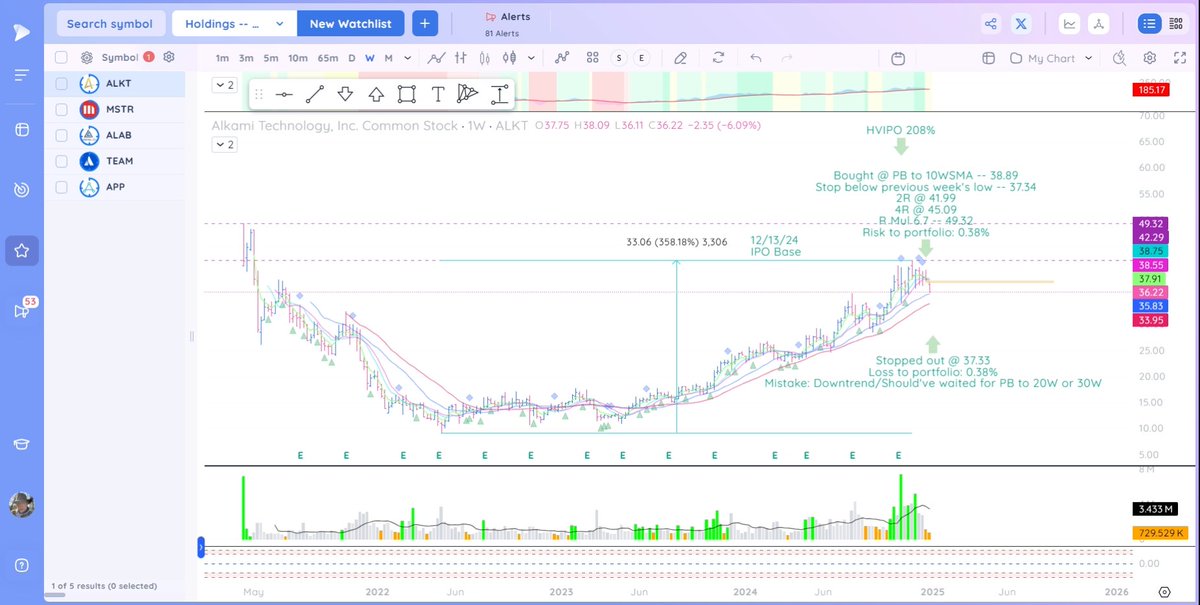
Task: Click the New Watchlist button
Action: point(350,23)
